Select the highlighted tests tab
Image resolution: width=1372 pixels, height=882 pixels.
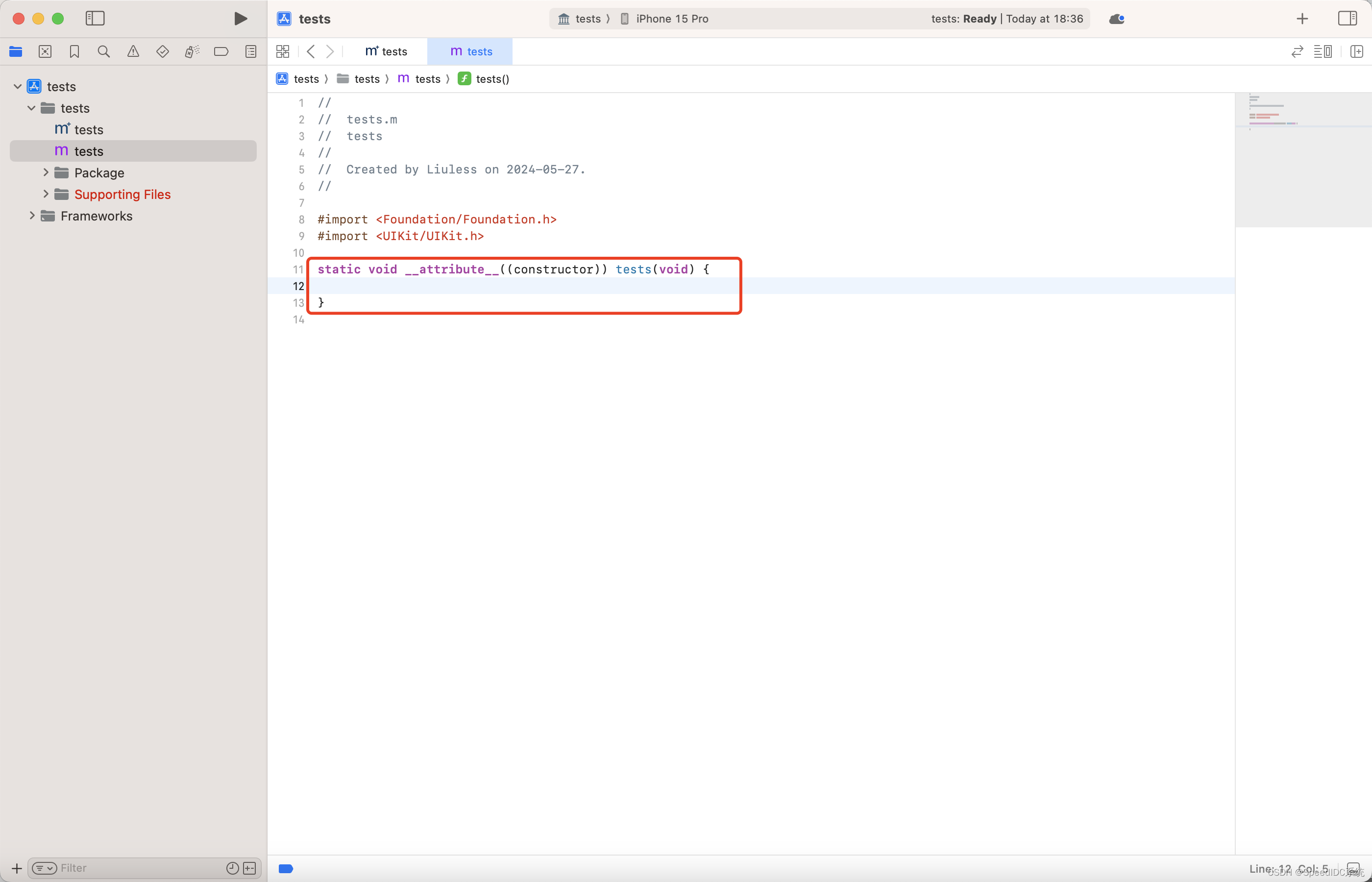coord(470,51)
